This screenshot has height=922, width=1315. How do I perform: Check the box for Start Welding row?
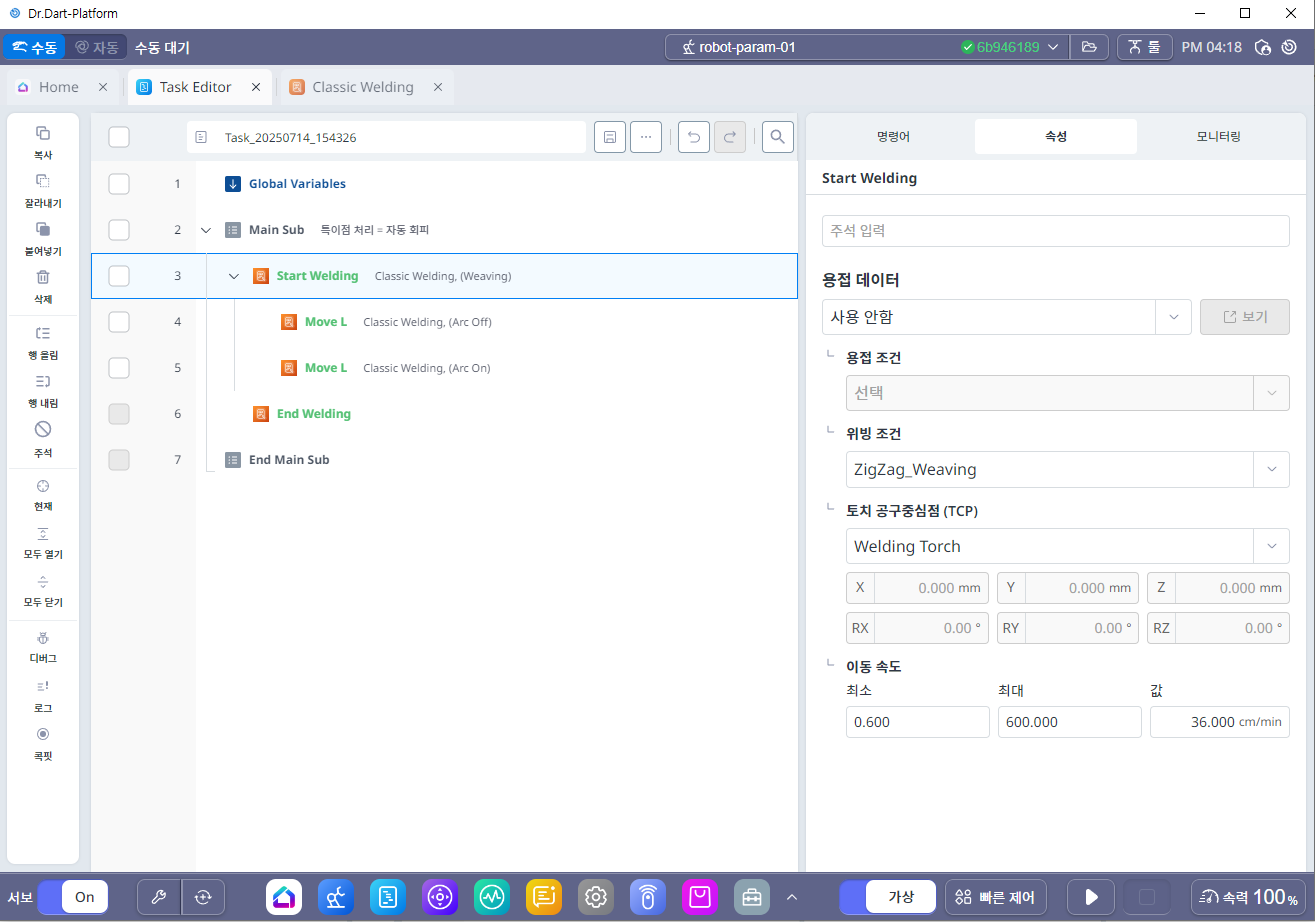[119, 276]
